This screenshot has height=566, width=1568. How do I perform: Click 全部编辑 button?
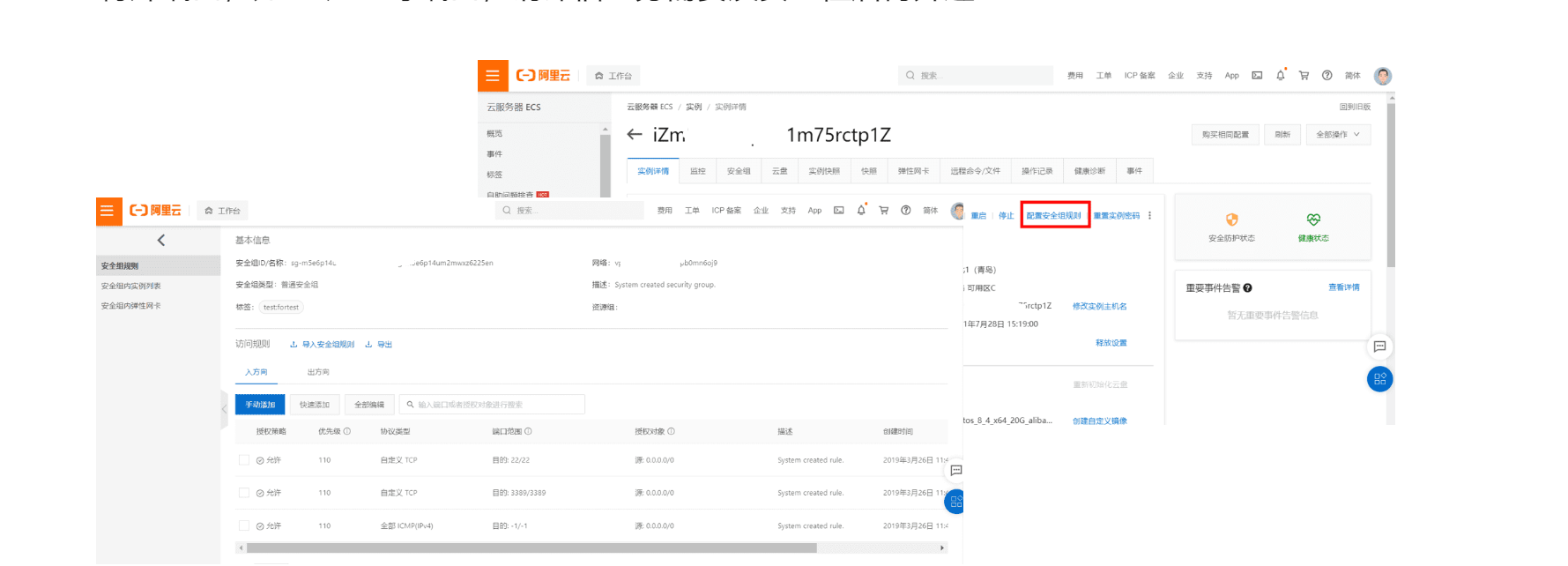tap(369, 405)
